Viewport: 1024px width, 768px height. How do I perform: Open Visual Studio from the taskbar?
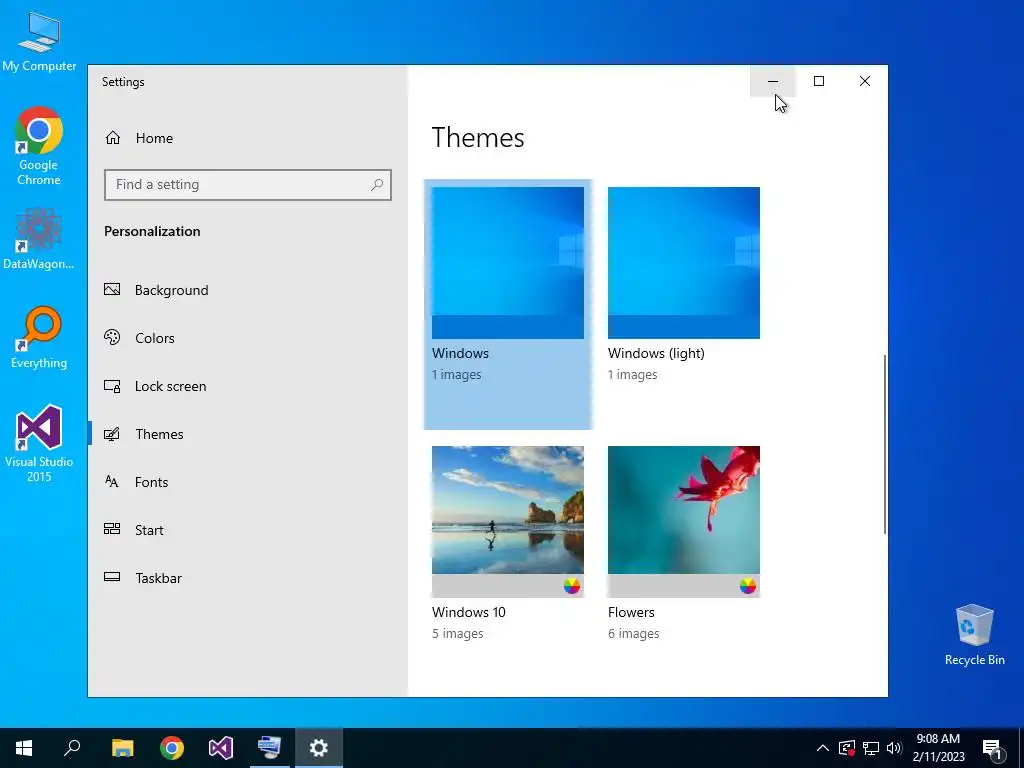click(221, 748)
